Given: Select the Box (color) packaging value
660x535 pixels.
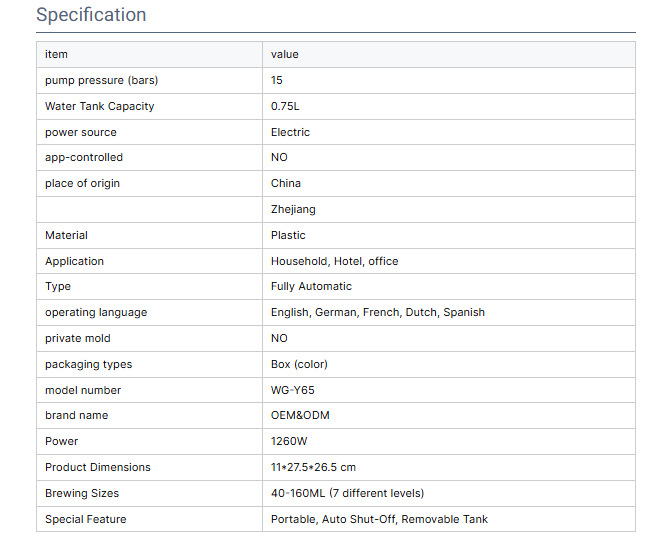Looking at the screenshot, I should pos(299,364).
